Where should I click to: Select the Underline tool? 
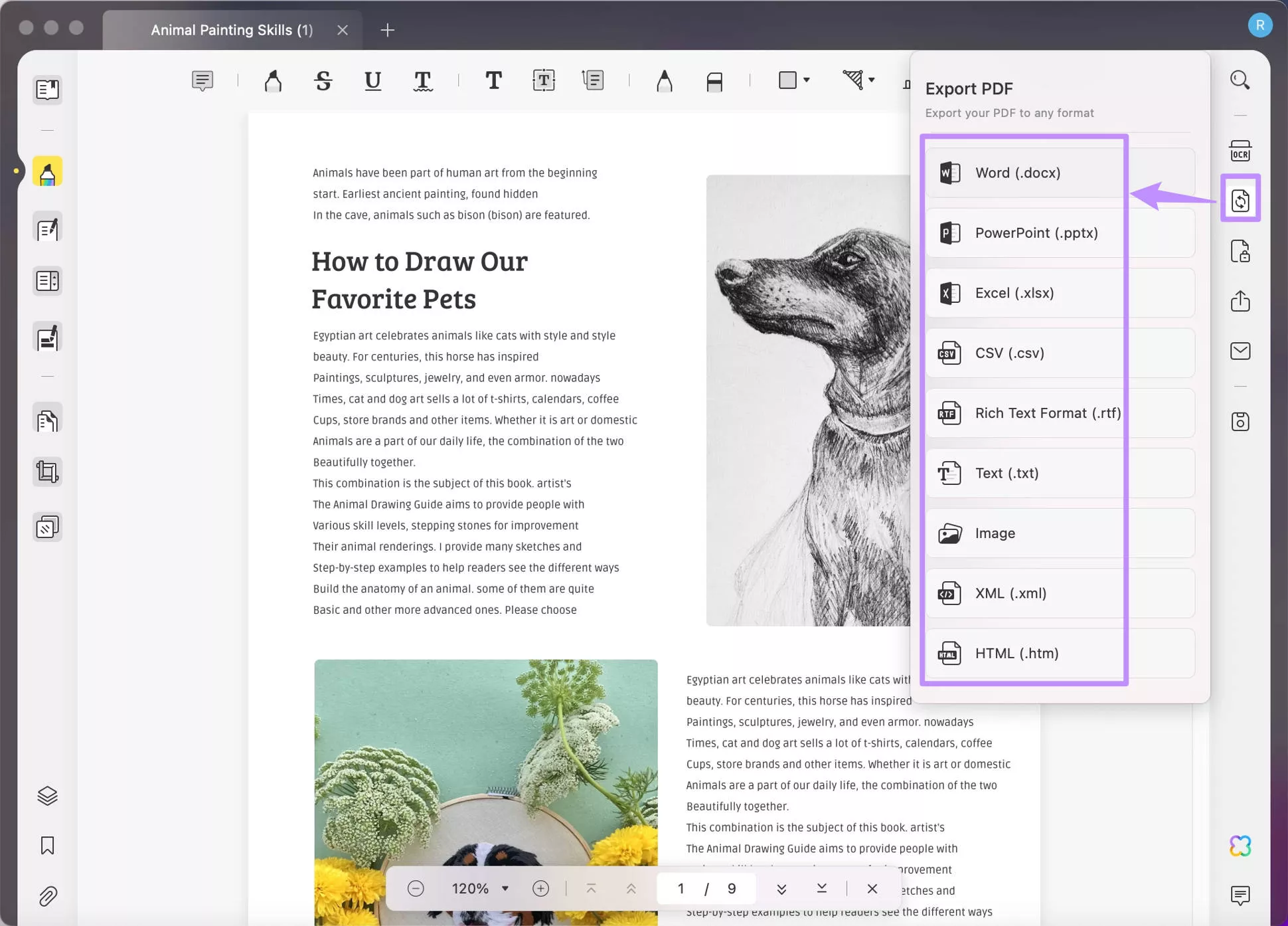coord(373,80)
